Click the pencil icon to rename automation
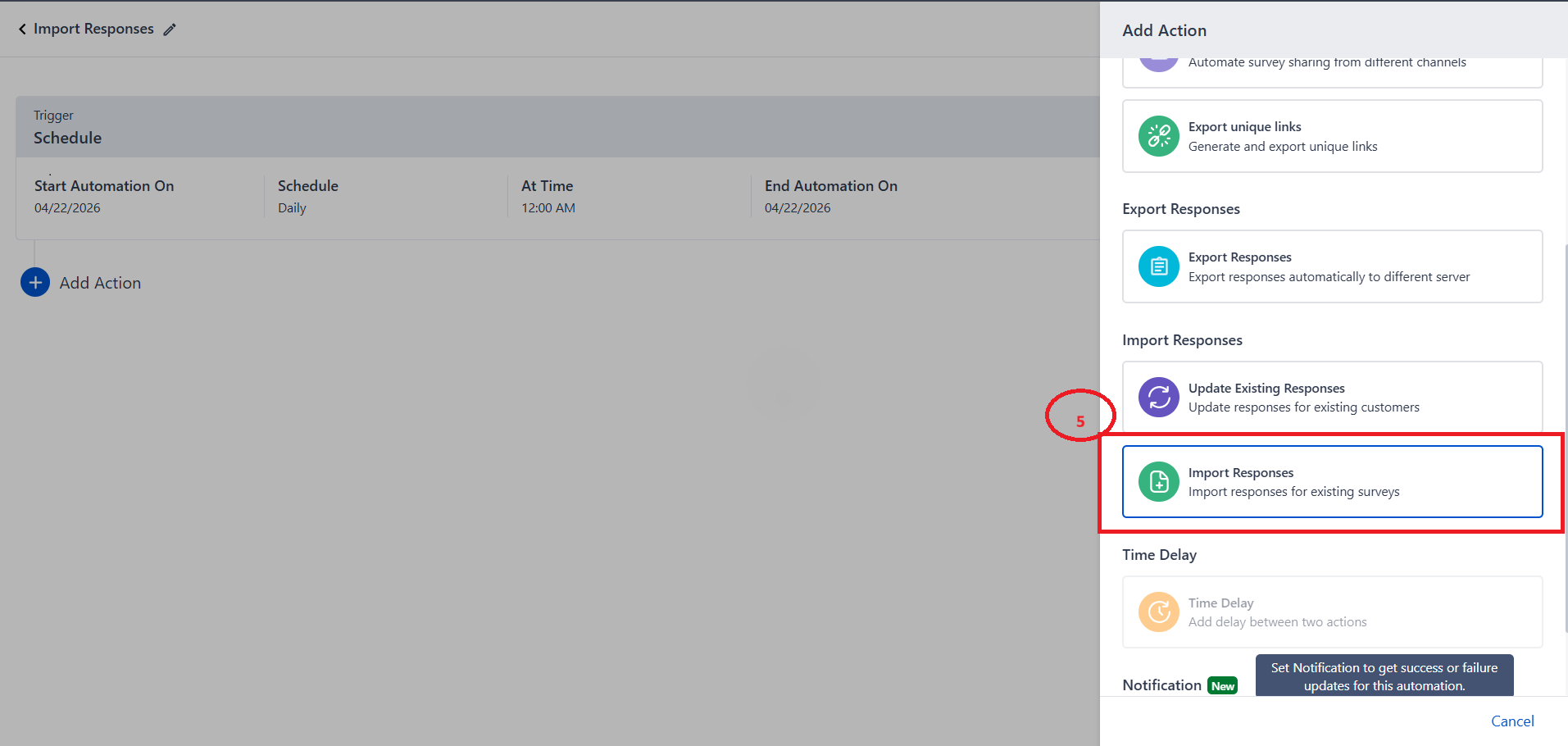The image size is (1568, 746). 170,30
